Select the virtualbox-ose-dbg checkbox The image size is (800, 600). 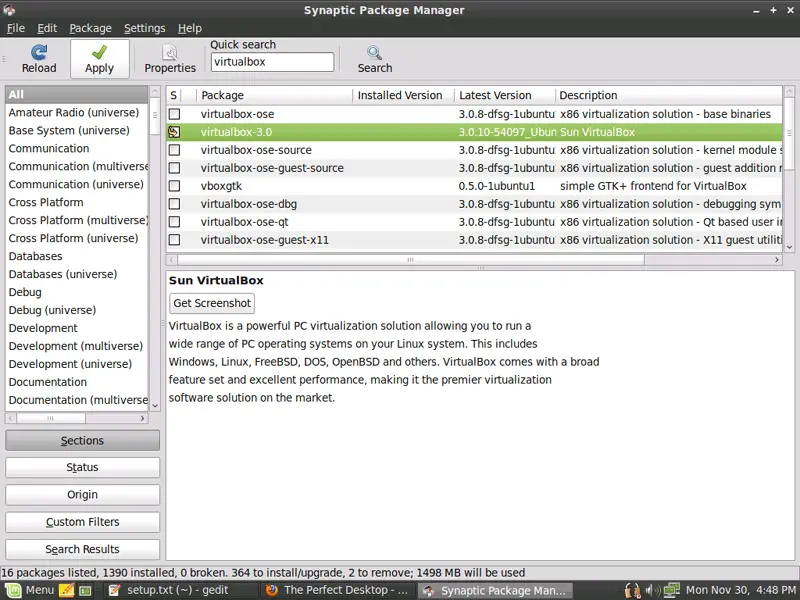tap(174, 204)
